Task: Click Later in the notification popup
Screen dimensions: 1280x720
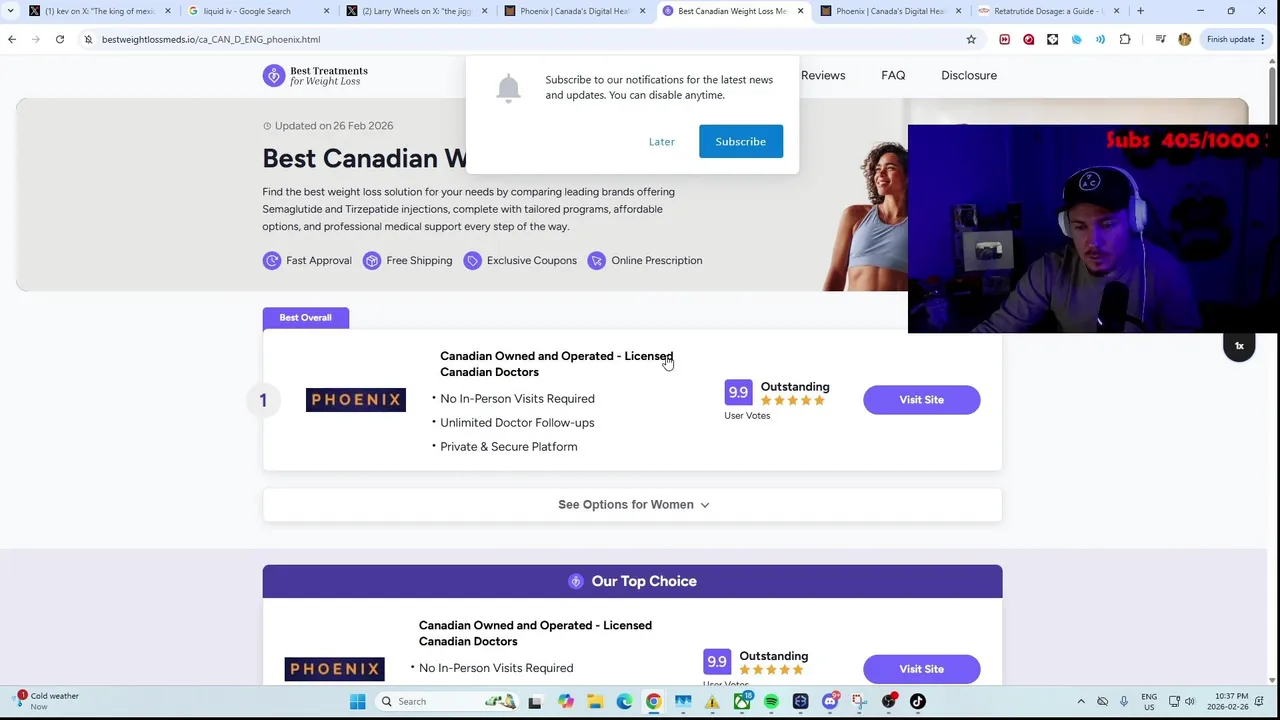Action: [662, 141]
